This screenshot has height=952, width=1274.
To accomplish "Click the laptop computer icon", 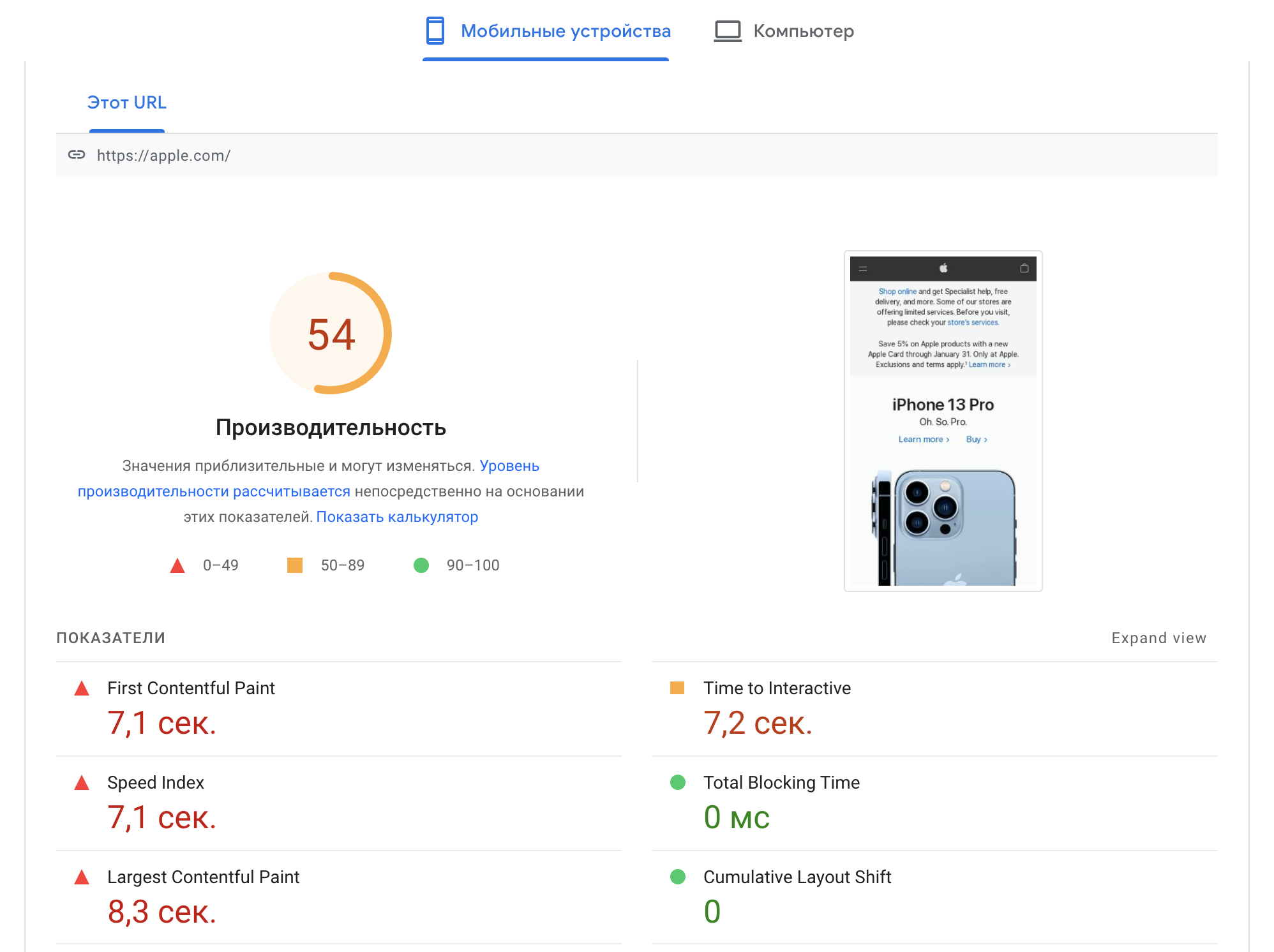I will [x=727, y=31].
